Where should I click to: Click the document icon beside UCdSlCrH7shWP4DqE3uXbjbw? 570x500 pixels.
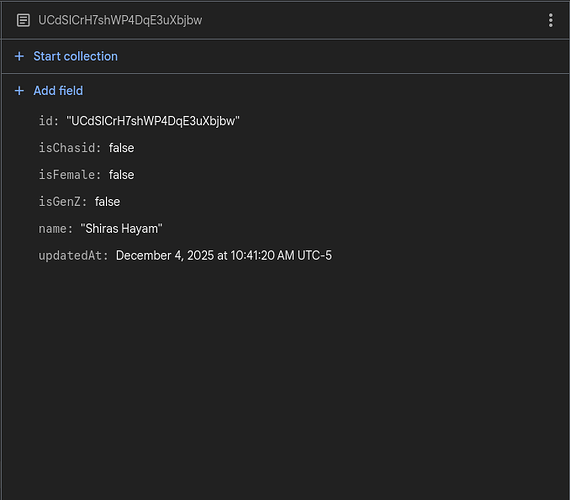(x=23, y=20)
